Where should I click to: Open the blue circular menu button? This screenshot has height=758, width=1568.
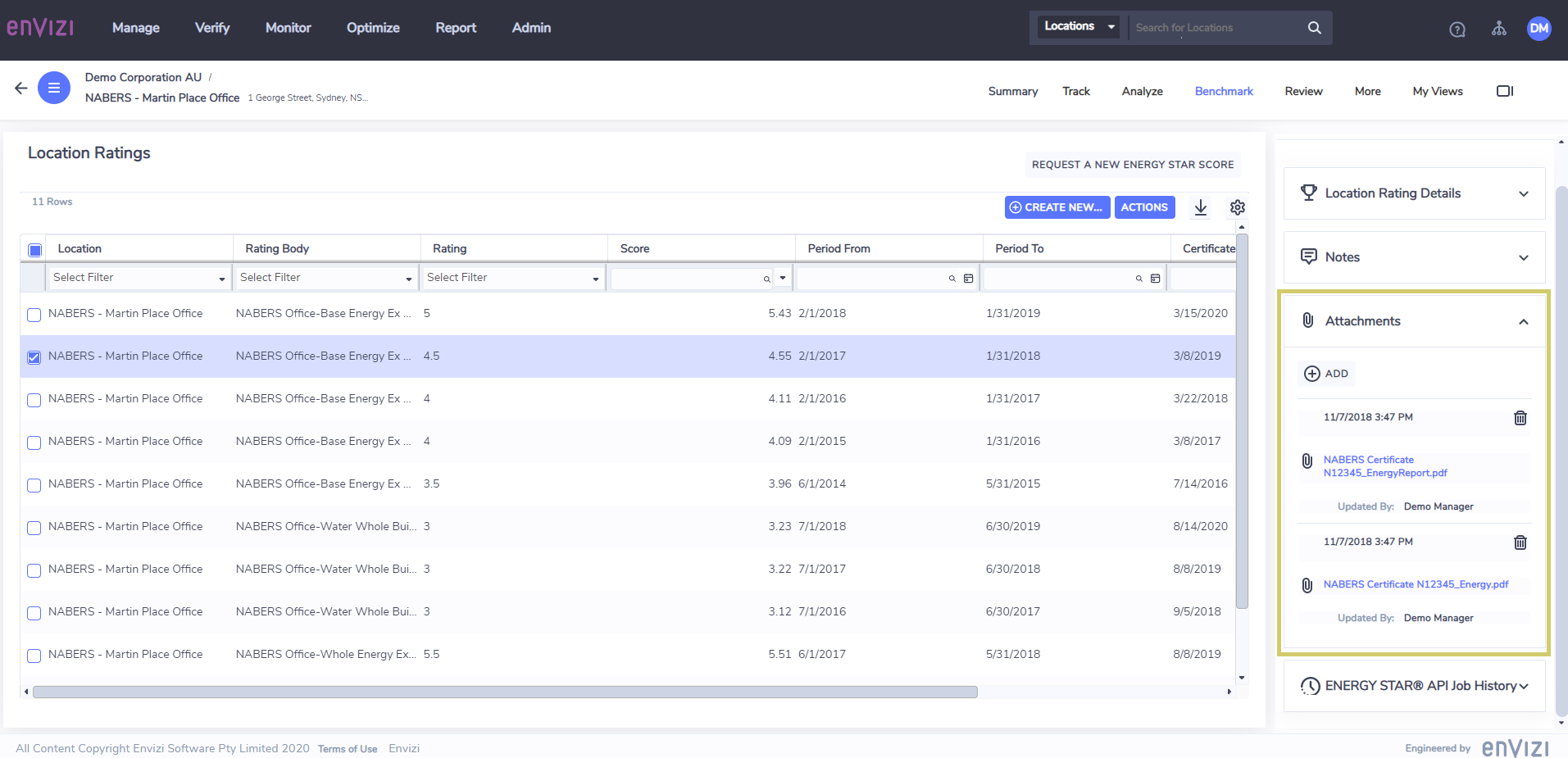tap(54, 88)
